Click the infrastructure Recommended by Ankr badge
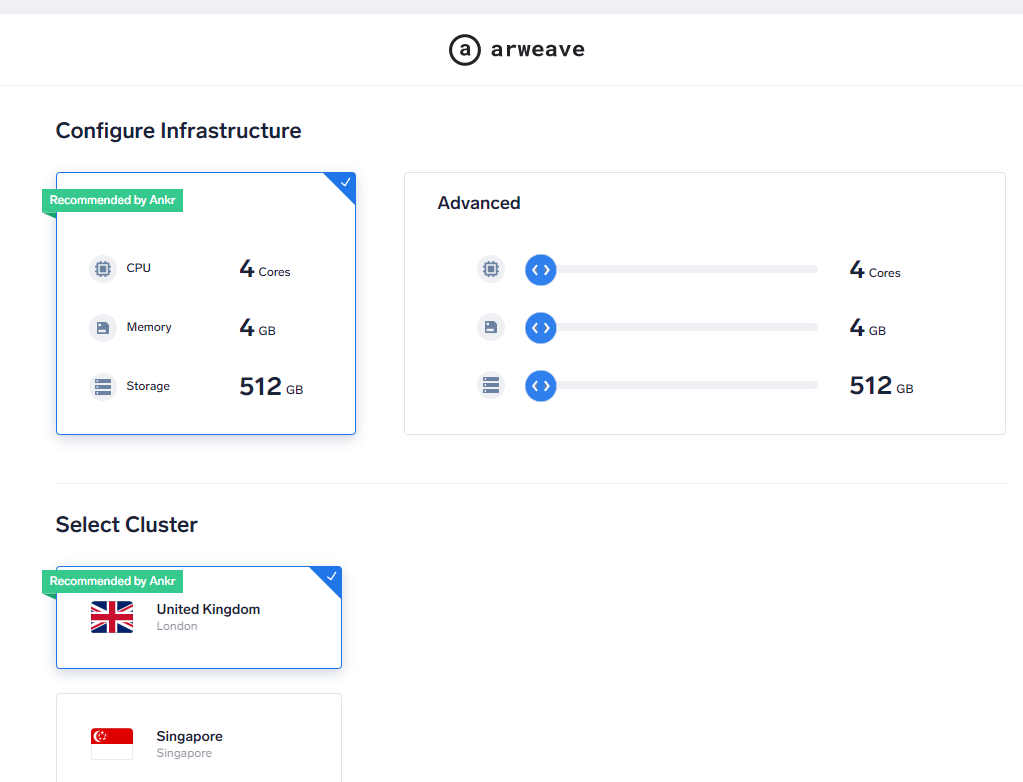Screen dimensions: 1023x782 tap(112, 200)
